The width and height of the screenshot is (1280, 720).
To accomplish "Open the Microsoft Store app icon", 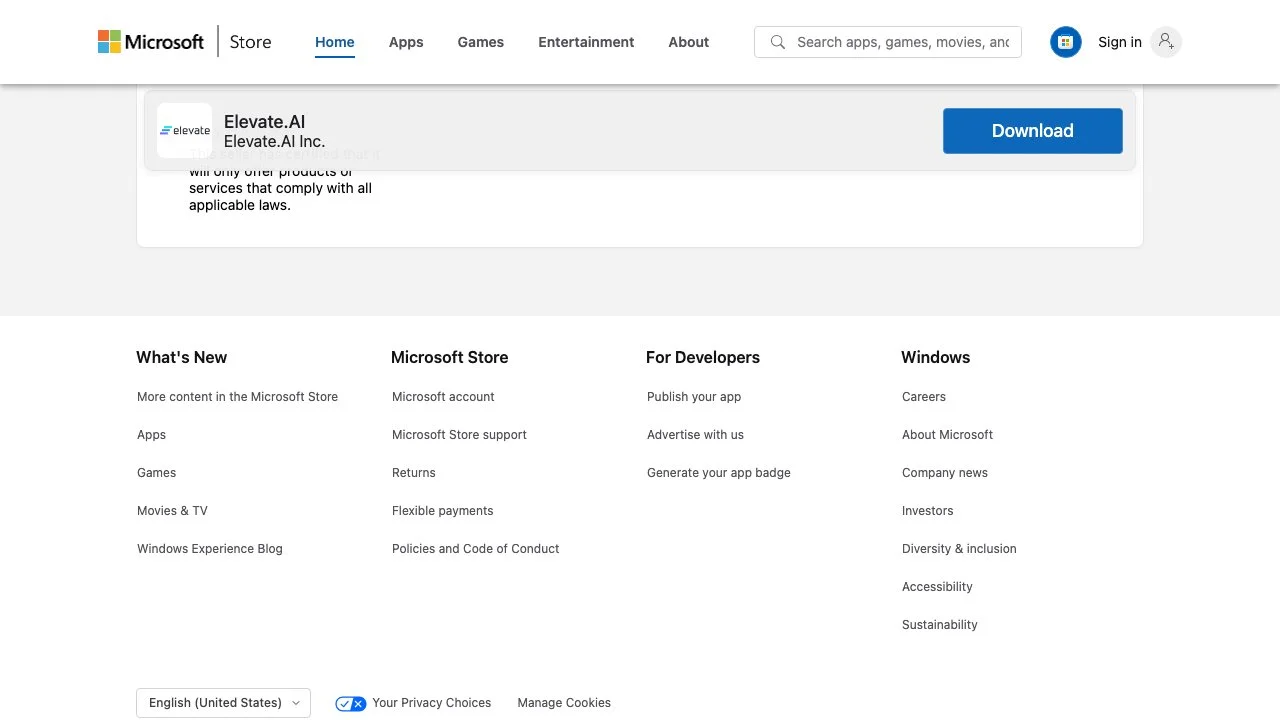I will pyautogui.click(x=1066, y=42).
